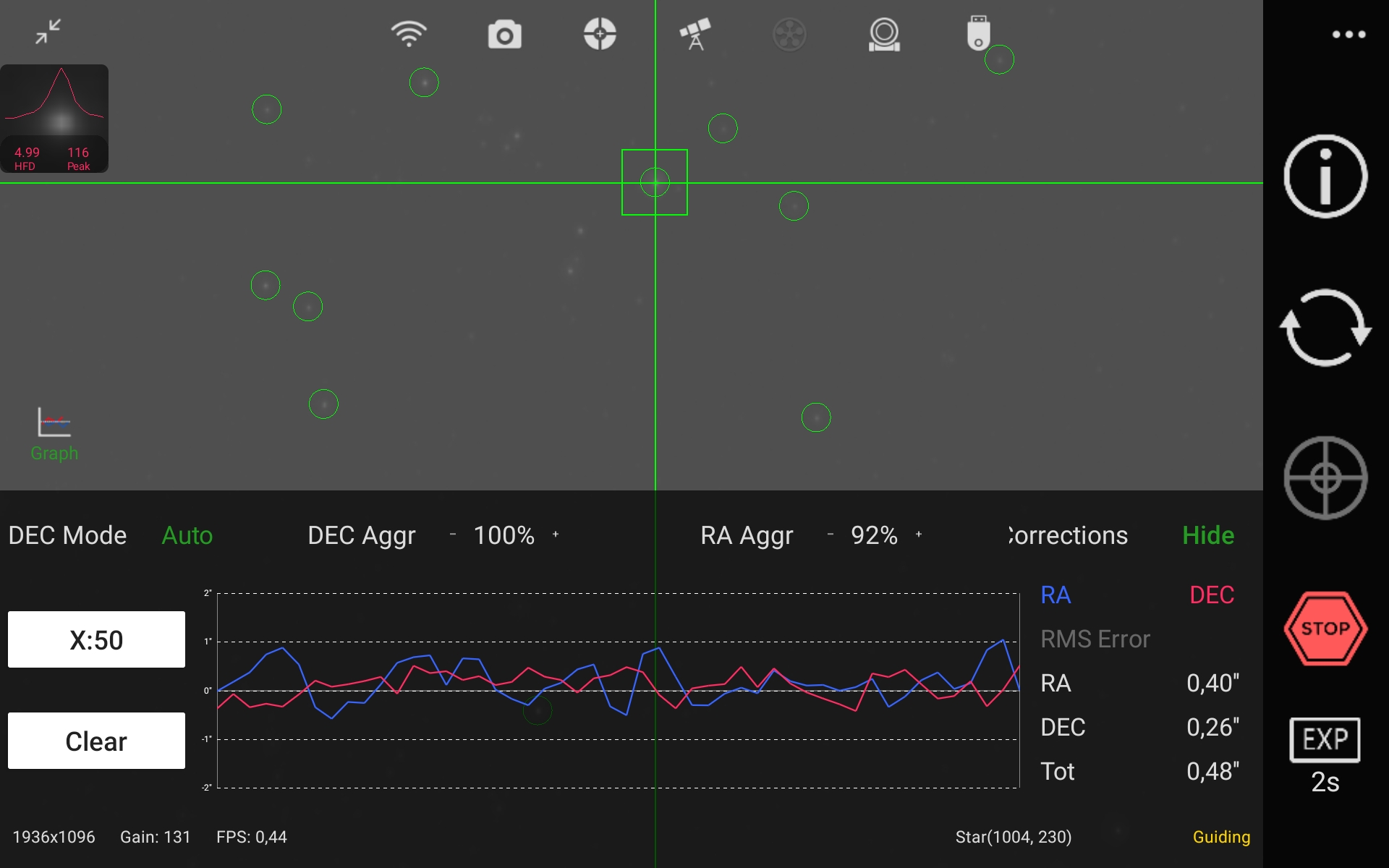
Task: Click the 1936x1096 resolution readout
Action: pos(54,837)
